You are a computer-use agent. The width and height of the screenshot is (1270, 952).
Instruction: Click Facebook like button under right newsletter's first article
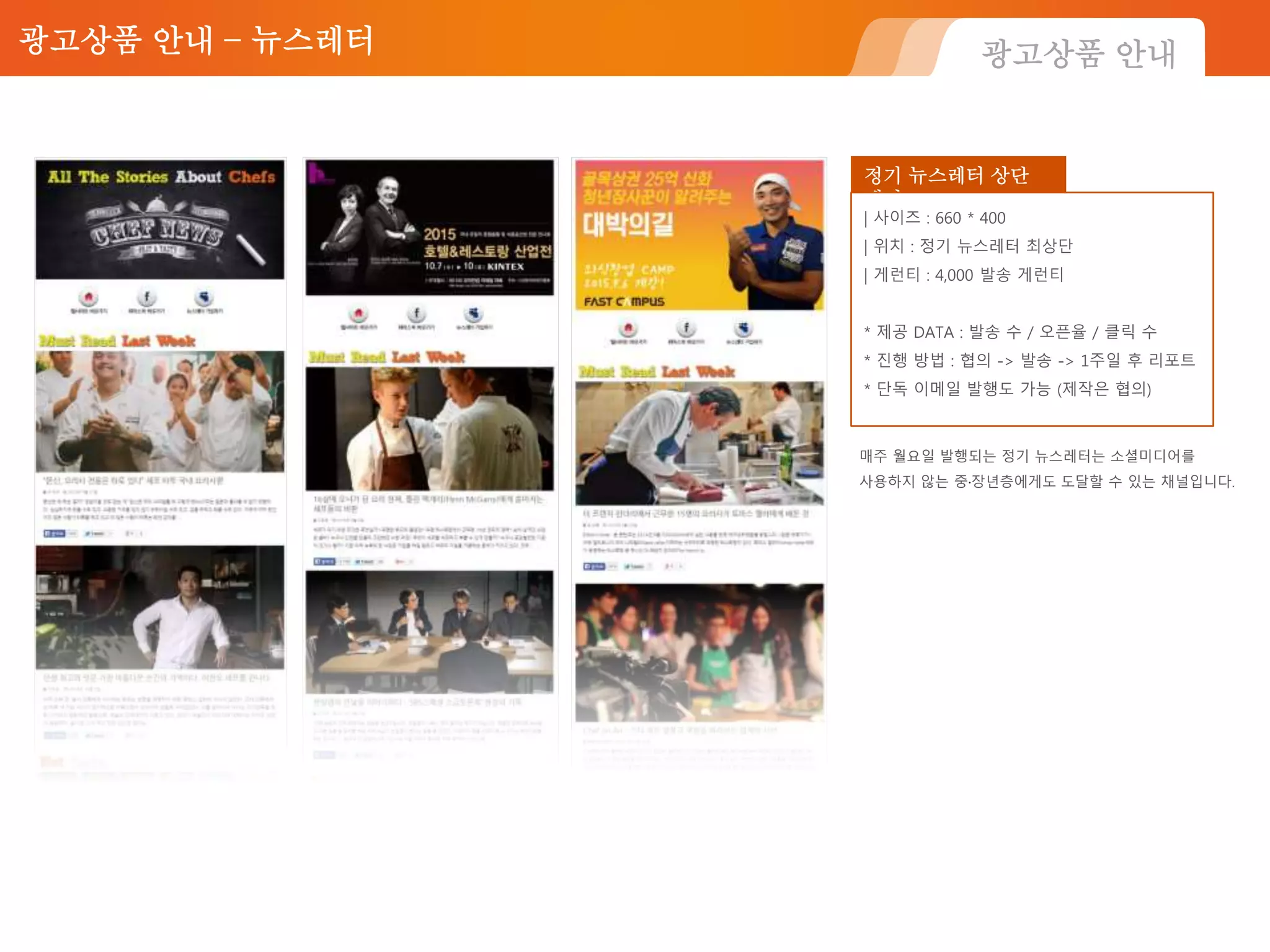click(x=594, y=566)
